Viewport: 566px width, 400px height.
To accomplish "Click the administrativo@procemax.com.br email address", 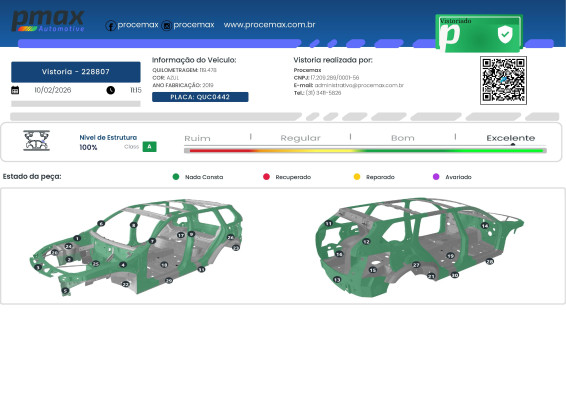I will click(x=359, y=85).
